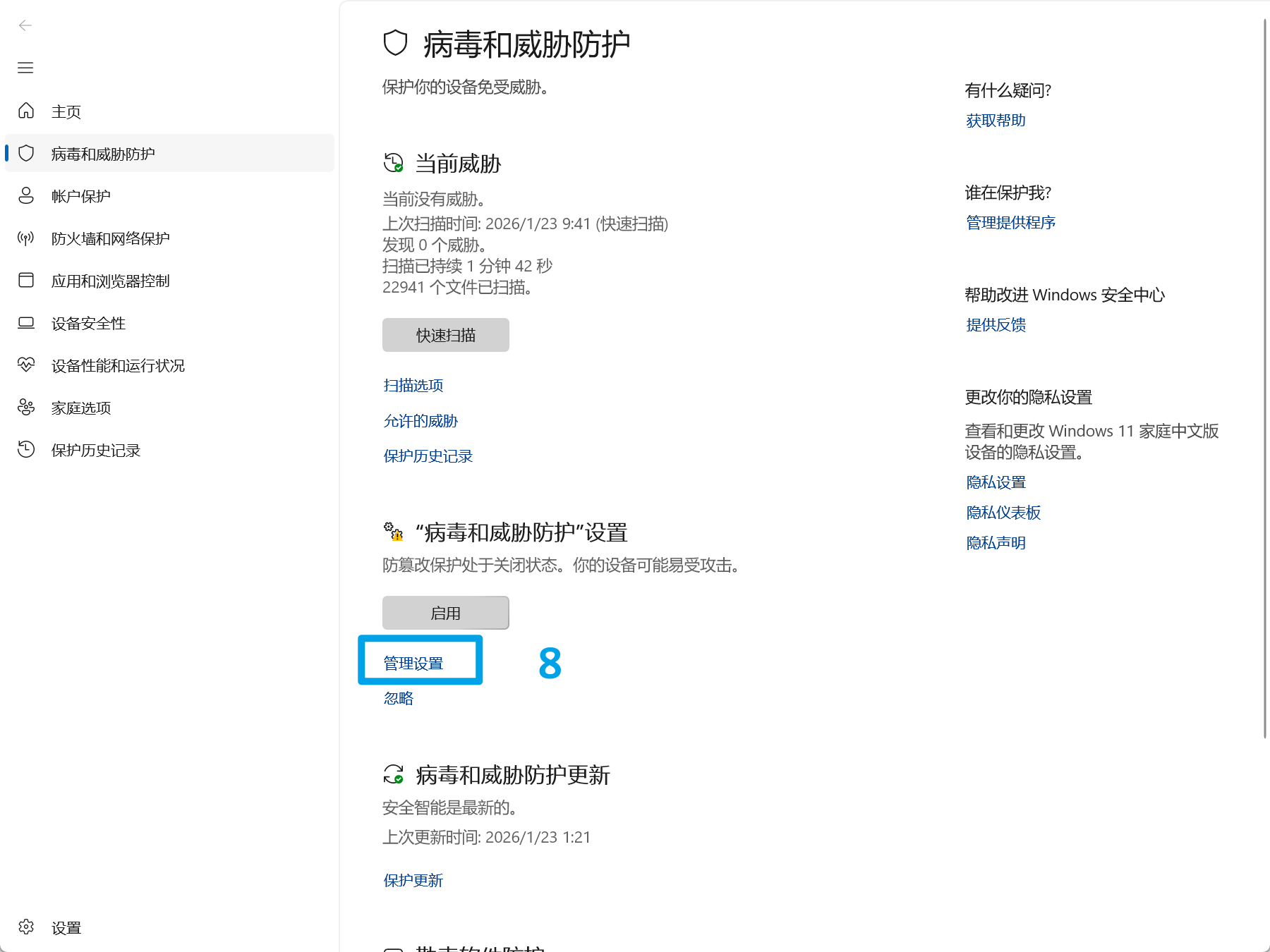1270x952 pixels.
Task: Click 获取帮助 link
Action: (996, 121)
